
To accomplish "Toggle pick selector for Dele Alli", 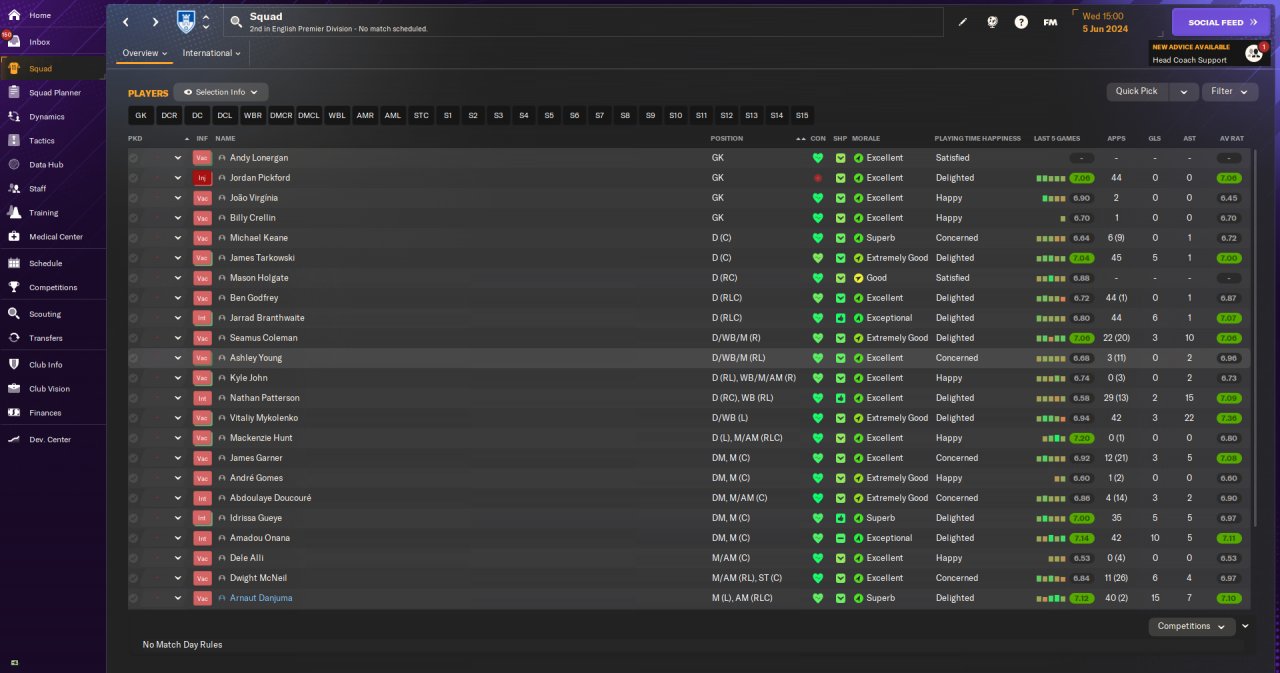I will coord(134,558).
